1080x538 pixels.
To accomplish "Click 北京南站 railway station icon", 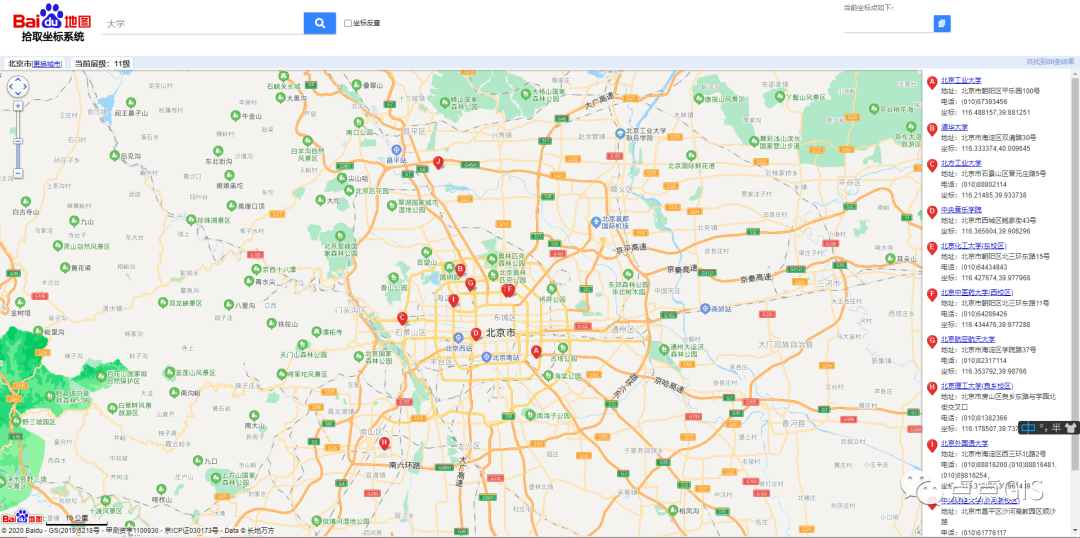I will tap(486, 357).
